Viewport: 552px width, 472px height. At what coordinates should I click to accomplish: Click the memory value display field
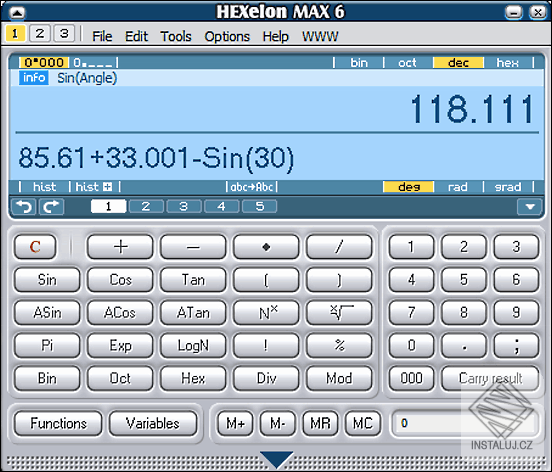pos(465,423)
